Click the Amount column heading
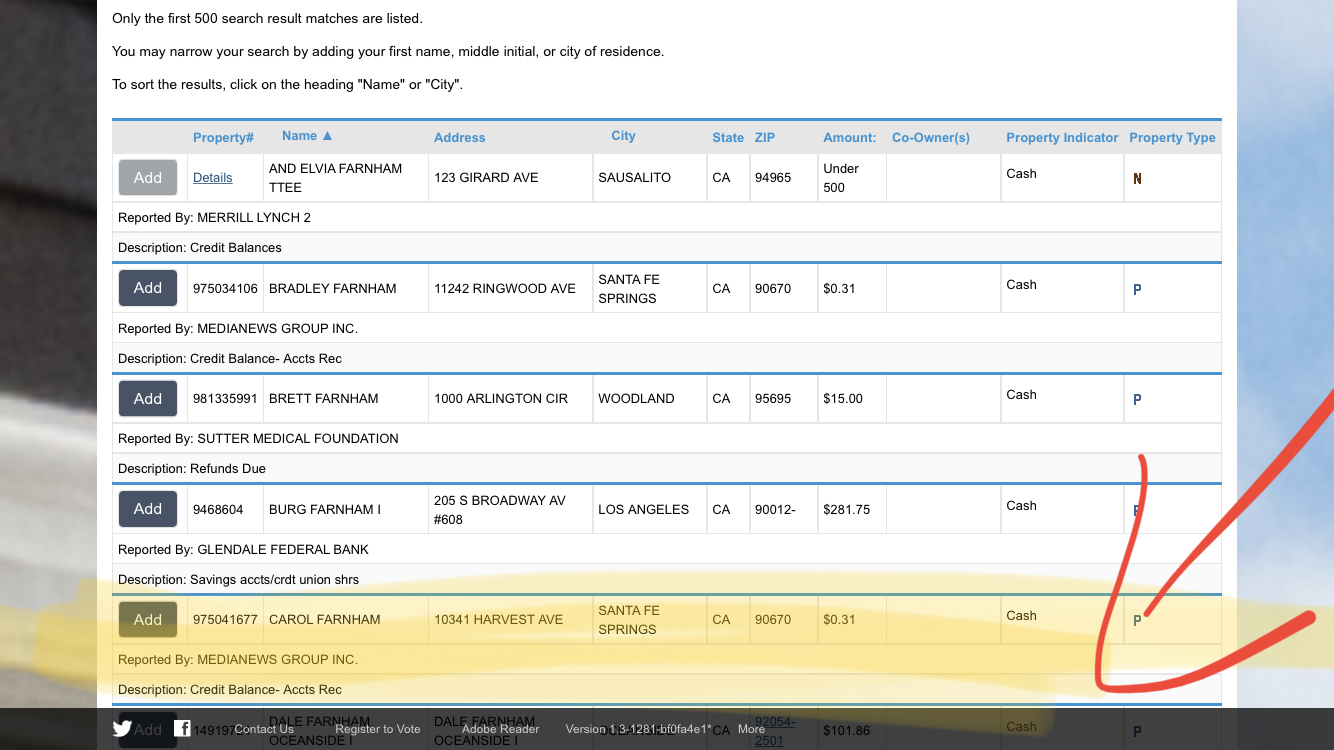The image size is (1334, 750). 849,138
